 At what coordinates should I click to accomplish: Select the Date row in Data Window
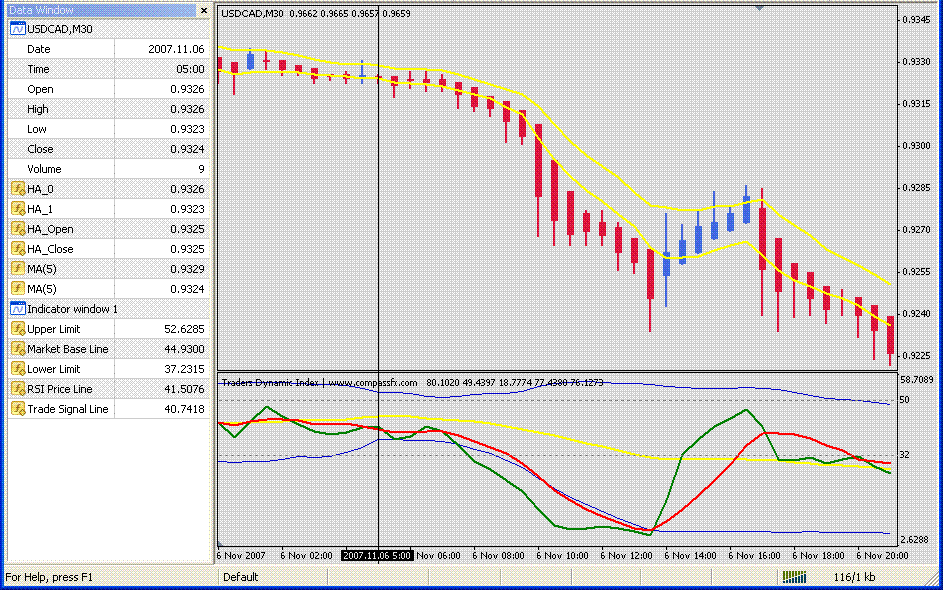[x=109, y=49]
